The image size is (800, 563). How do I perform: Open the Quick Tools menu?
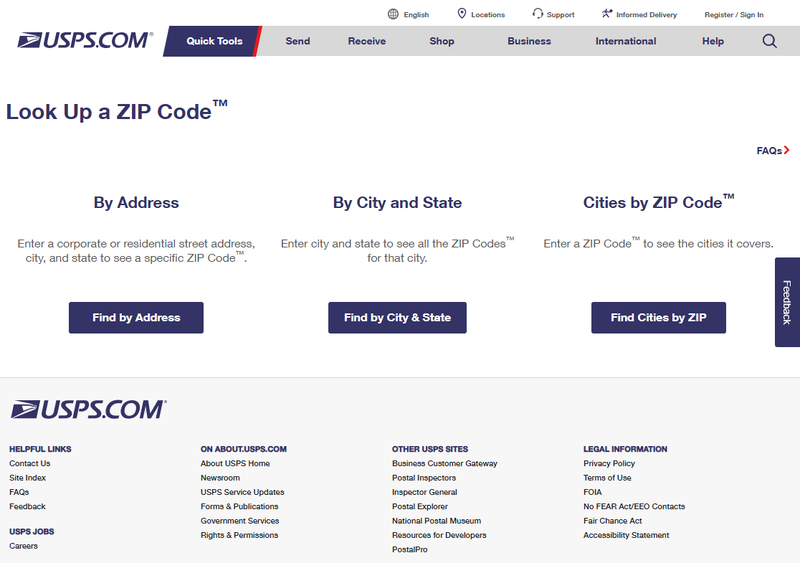click(x=214, y=41)
